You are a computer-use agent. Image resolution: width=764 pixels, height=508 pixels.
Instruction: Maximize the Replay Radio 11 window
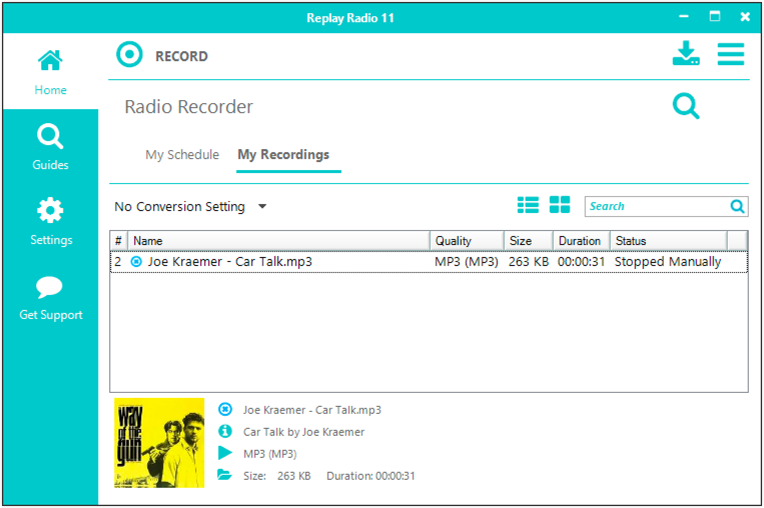[714, 17]
